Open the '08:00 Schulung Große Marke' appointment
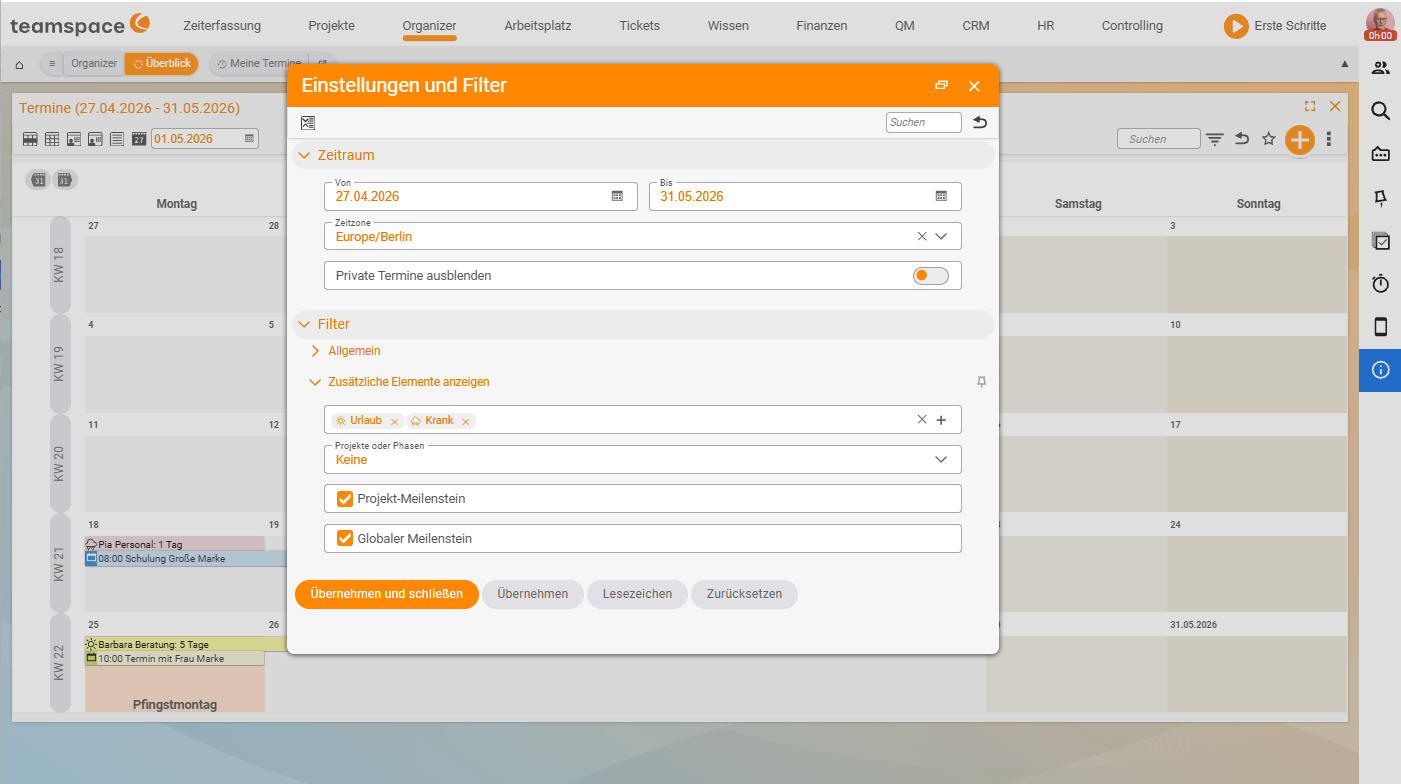 click(x=185, y=559)
